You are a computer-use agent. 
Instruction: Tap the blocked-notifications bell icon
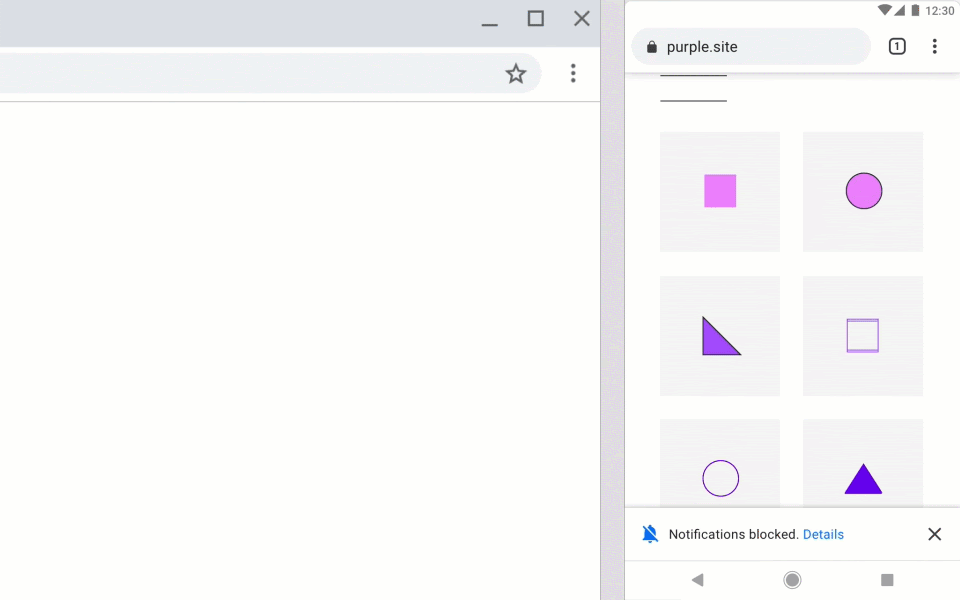click(x=650, y=534)
